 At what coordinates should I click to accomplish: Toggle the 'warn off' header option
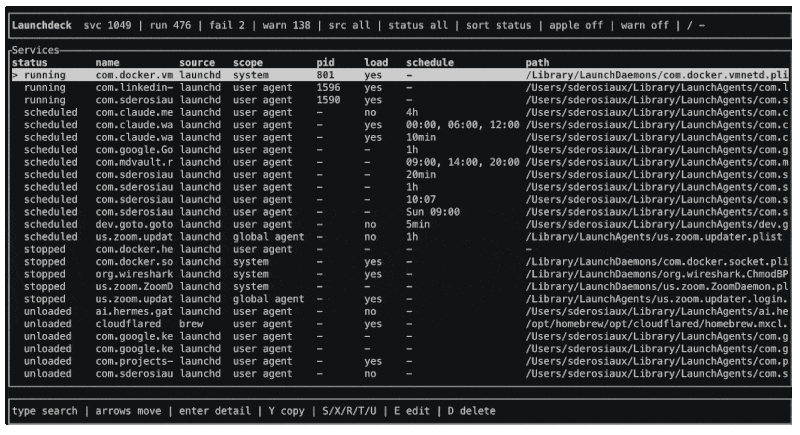click(644, 25)
